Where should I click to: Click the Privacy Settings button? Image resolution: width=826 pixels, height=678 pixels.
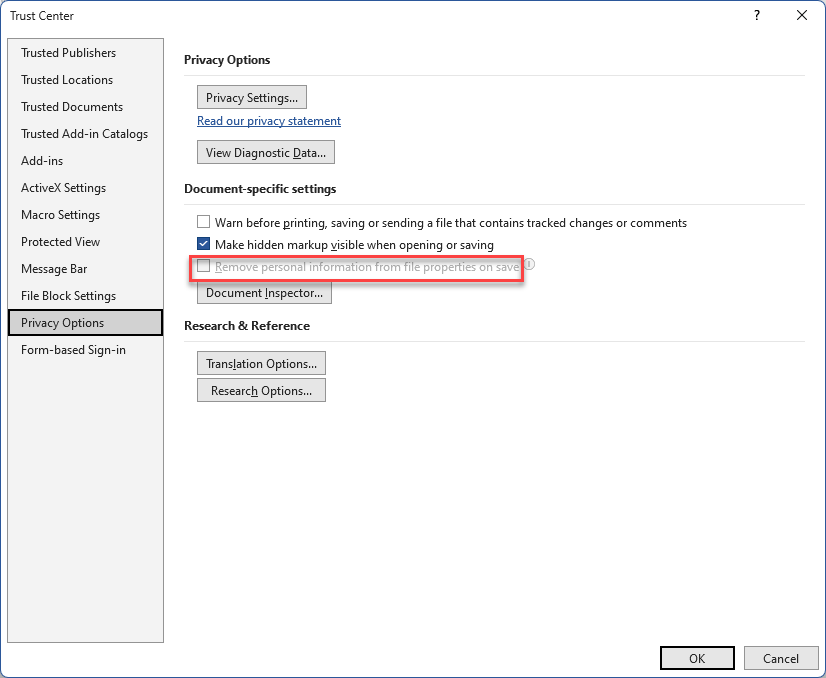[252, 97]
